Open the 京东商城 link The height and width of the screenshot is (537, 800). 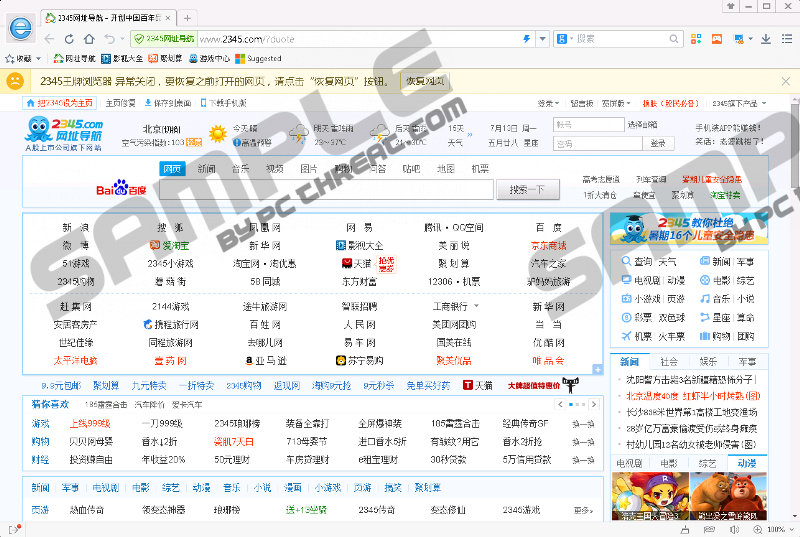click(x=548, y=246)
